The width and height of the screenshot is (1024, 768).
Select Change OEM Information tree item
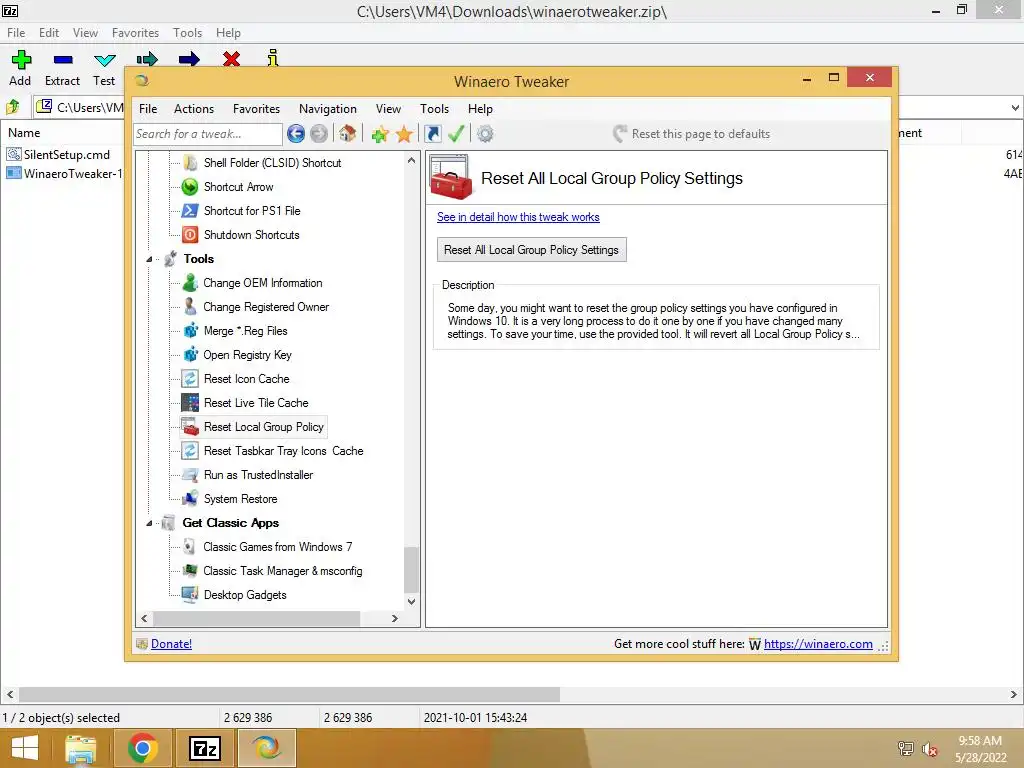(x=263, y=283)
